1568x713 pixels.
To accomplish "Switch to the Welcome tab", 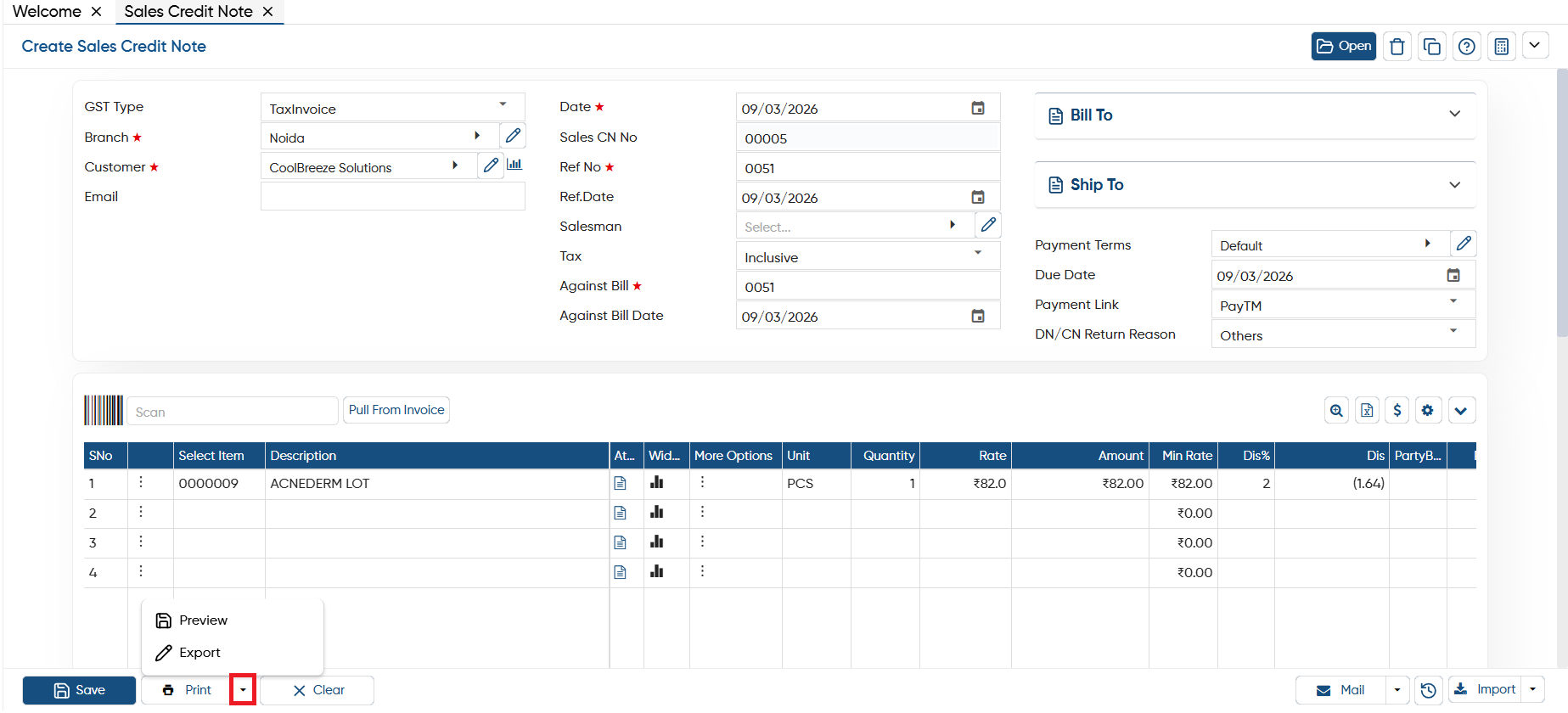I will pyautogui.click(x=47, y=11).
